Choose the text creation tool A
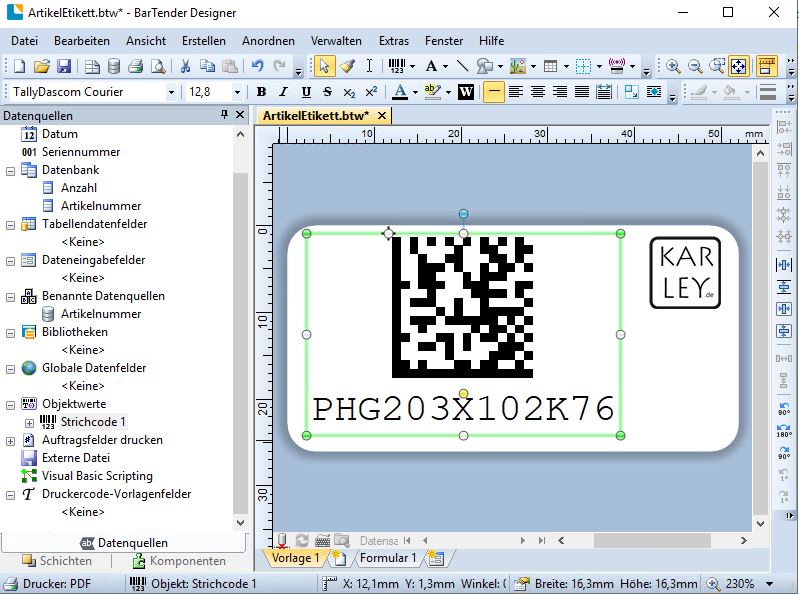Image resolution: width=799 pixels, height=595 pixels. 432,66
